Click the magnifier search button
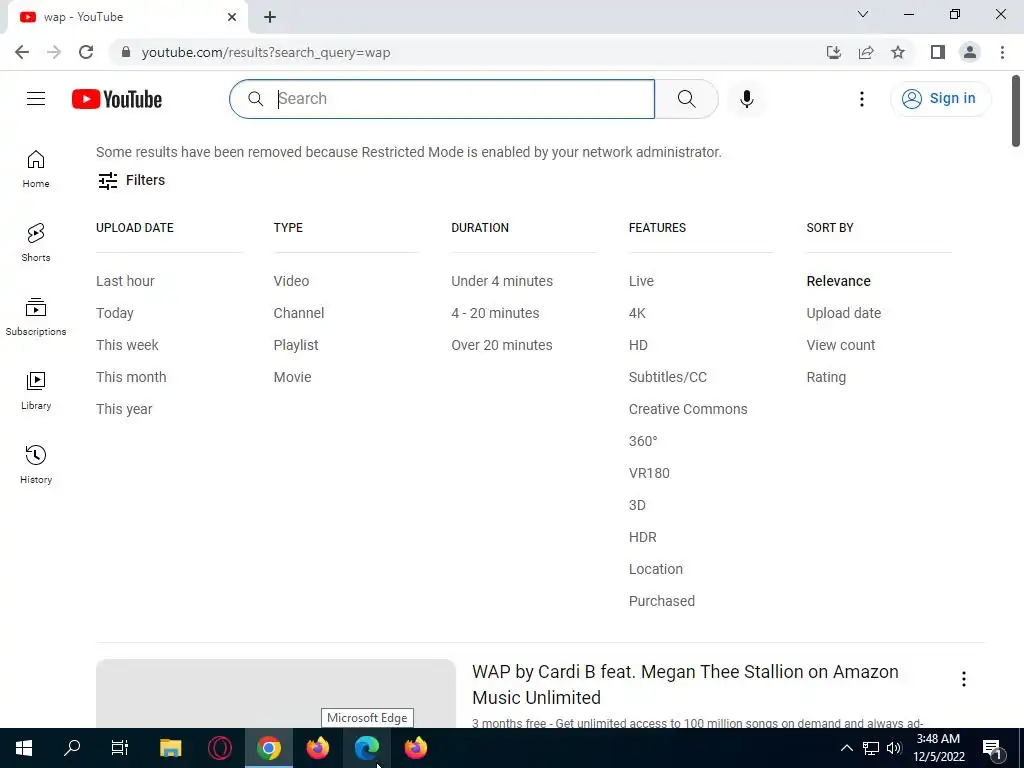This screenshot has height=768, width=1024. coord(686,99)
